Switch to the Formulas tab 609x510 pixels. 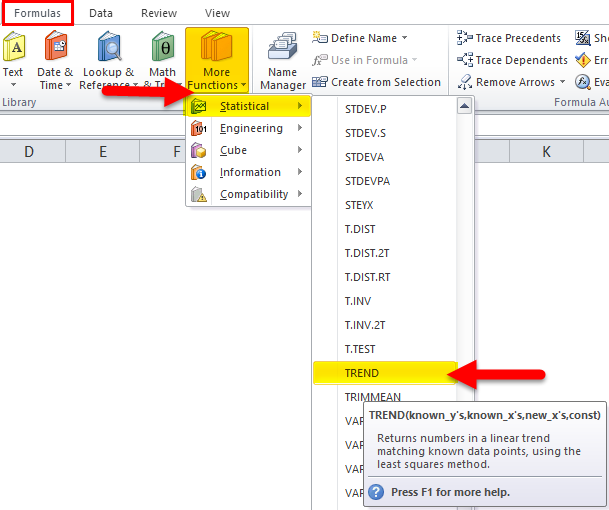(x=37, y=13)
